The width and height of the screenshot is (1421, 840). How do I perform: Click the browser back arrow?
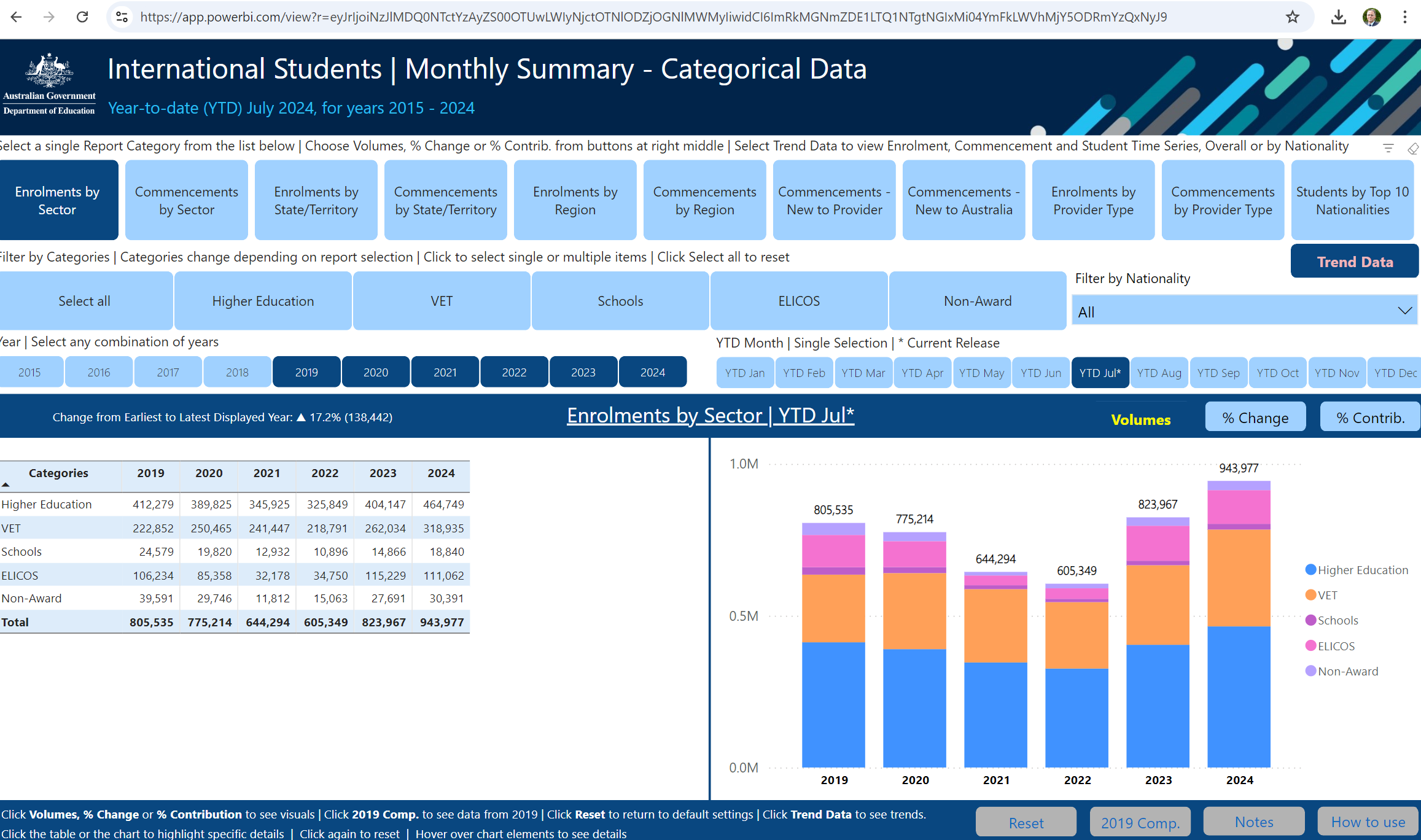click(x=16, y=17)
